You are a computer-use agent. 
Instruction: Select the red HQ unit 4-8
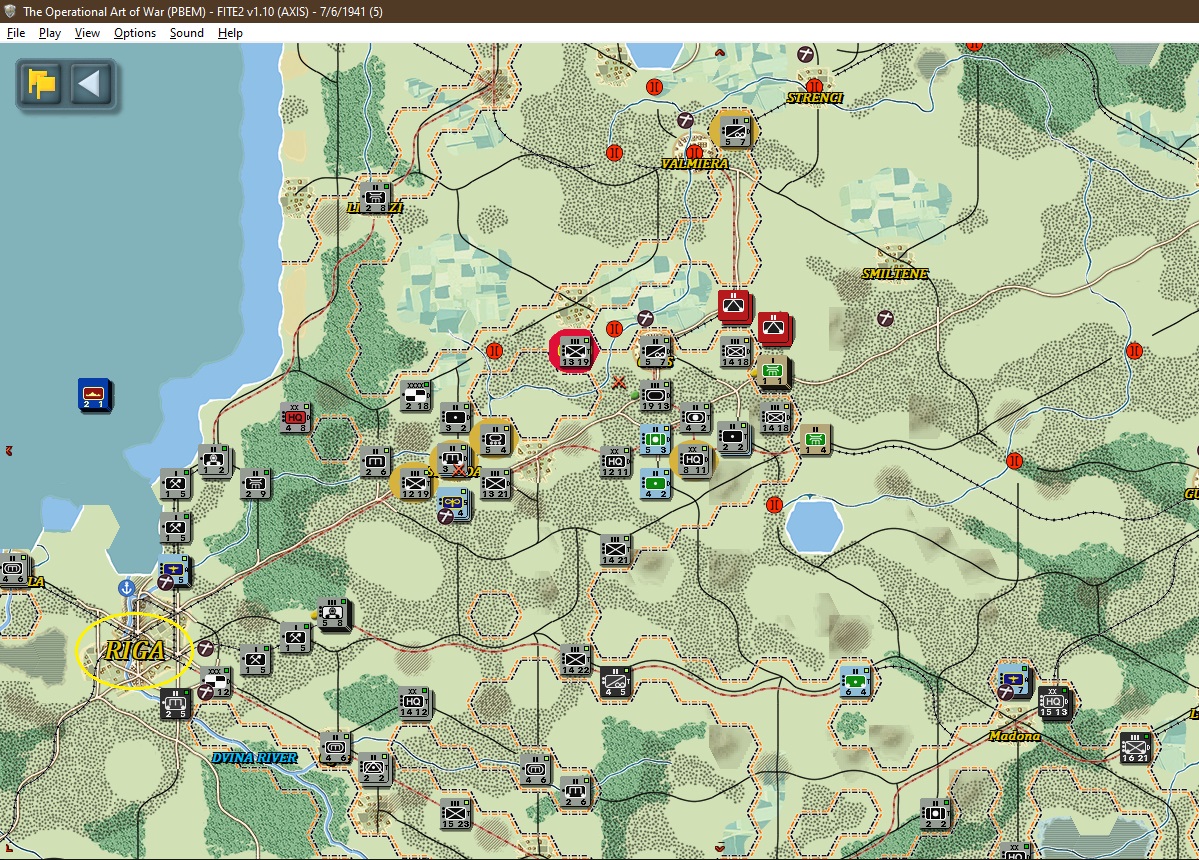294,419
